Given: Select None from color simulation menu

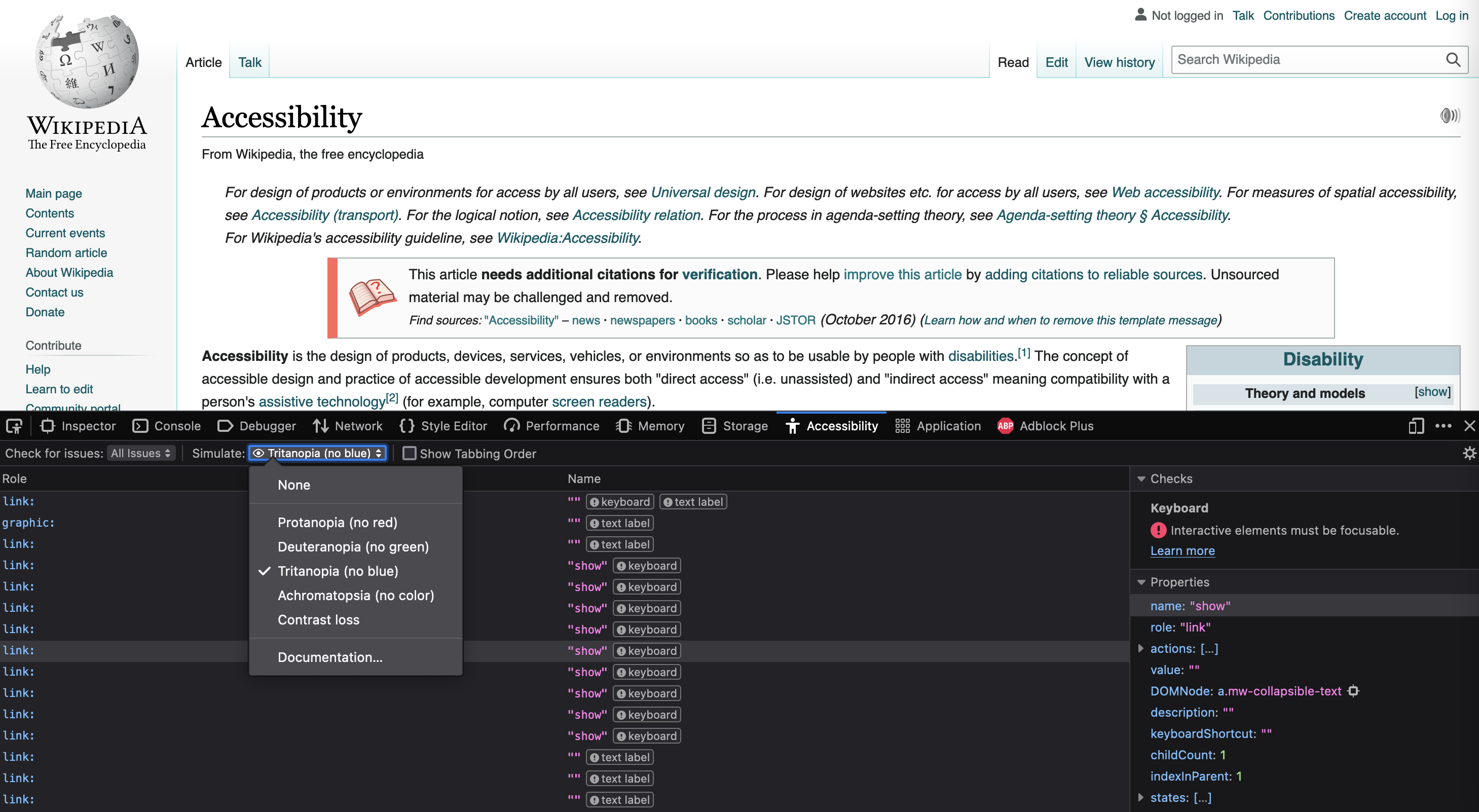Looking at the screenshot, I should tap(293, 484).
